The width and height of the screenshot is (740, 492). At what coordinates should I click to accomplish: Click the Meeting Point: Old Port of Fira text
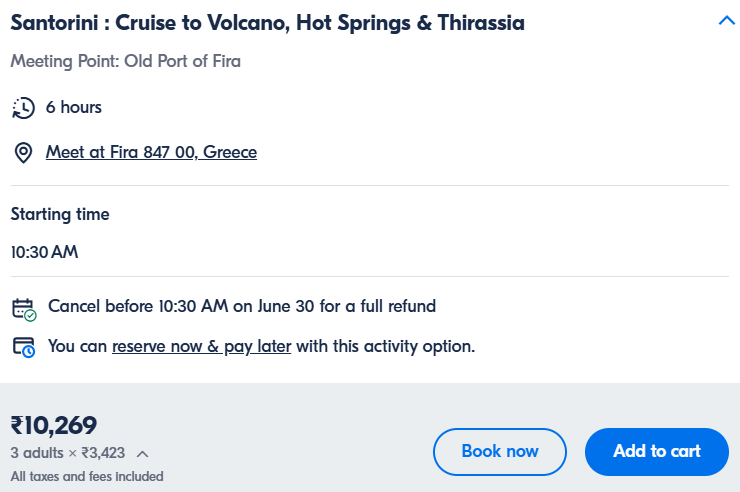[x=126, y=61]
